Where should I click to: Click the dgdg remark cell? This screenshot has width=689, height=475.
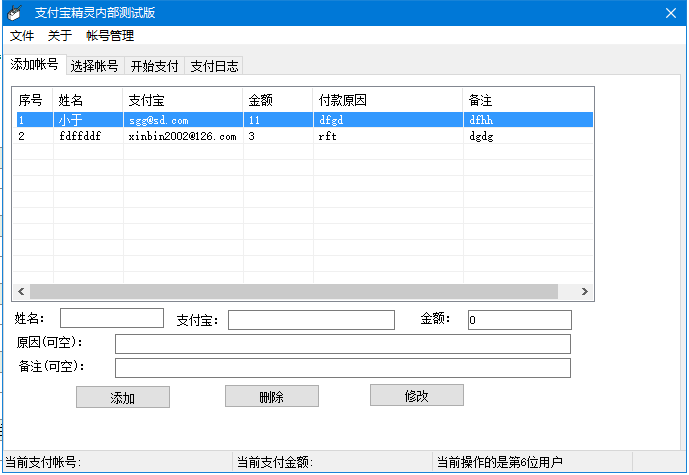click(x=528, y=136)
